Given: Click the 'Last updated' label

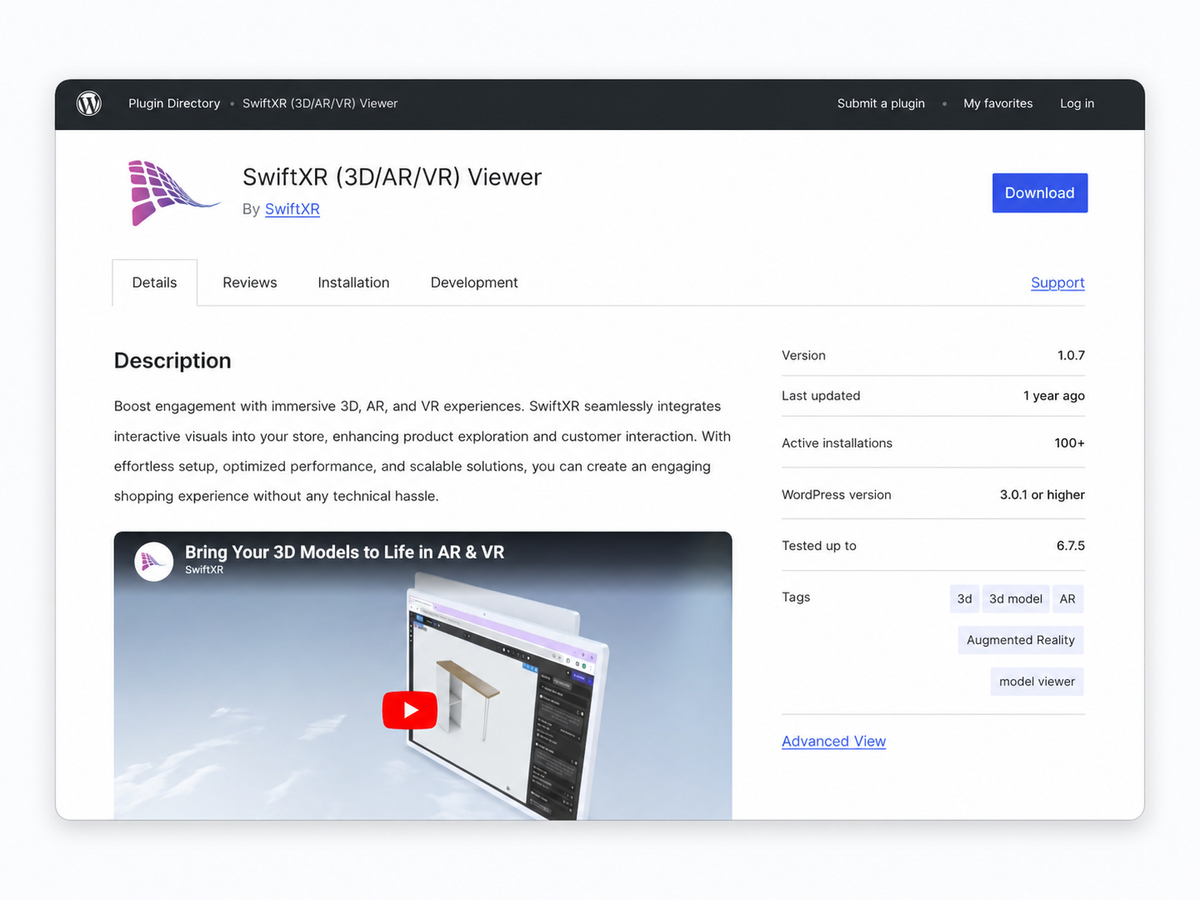Looking at the screenshot, I should 821,396.
